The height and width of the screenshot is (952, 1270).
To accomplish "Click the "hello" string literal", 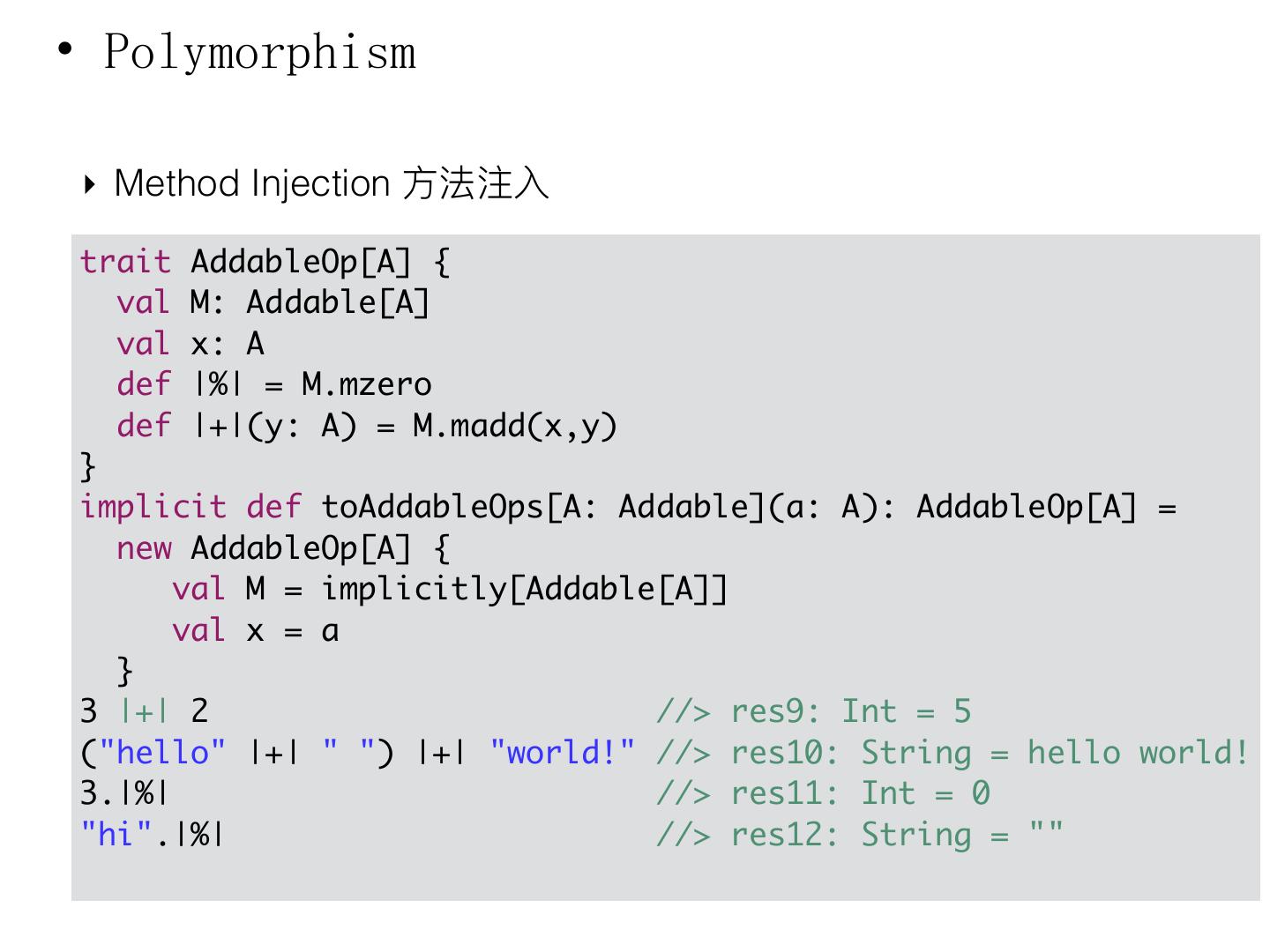I will coord(162,752).
